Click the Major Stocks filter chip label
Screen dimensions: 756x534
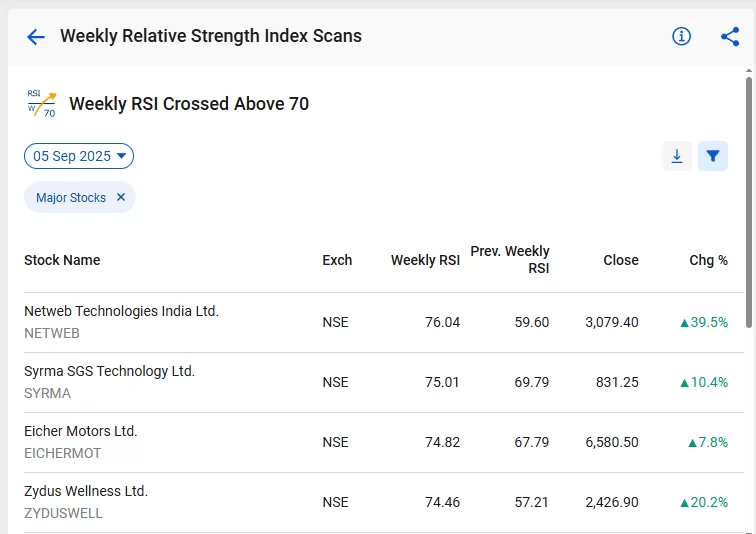coord(71,198)
